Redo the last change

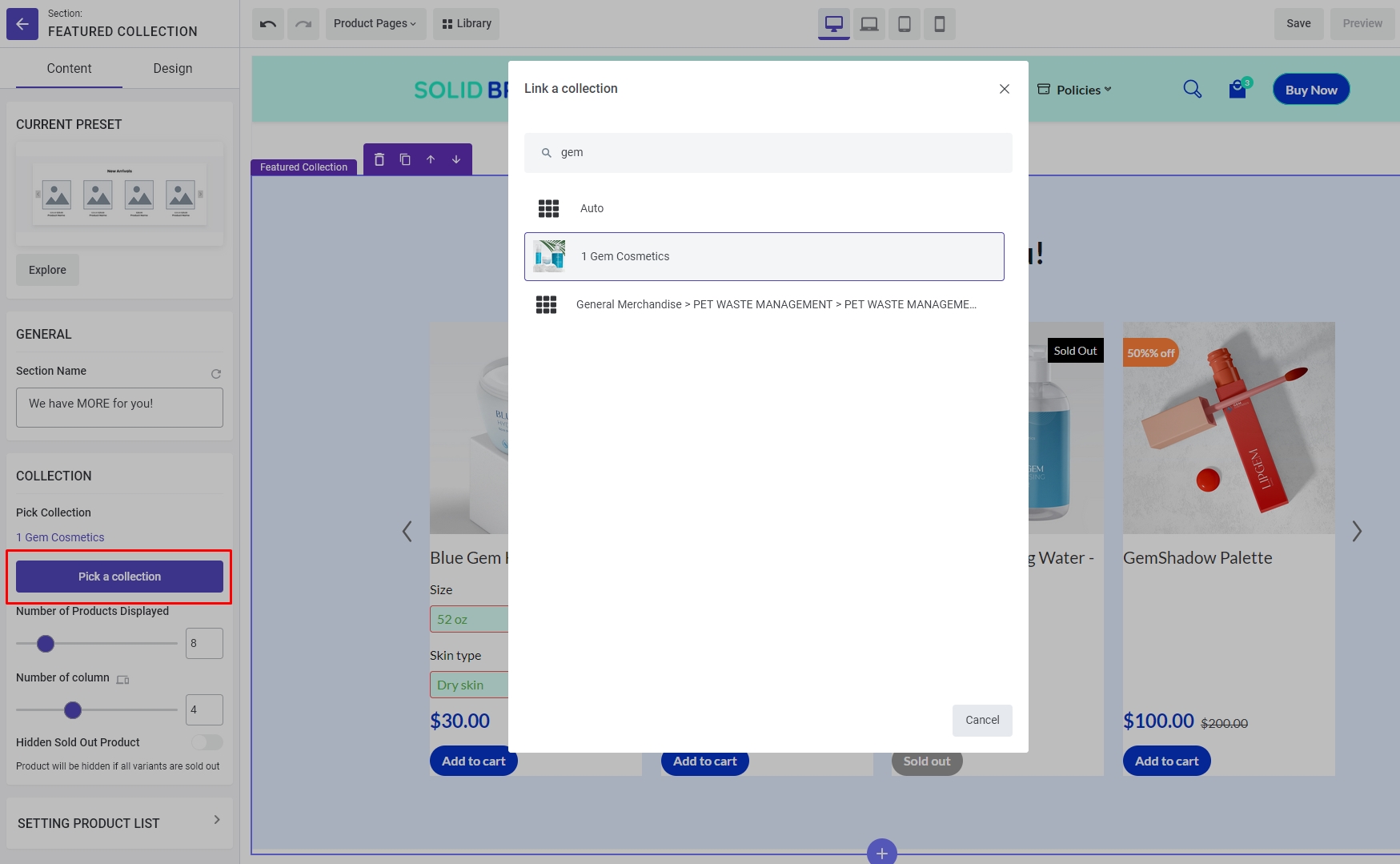pyautogui.click(x=303, y=24)
